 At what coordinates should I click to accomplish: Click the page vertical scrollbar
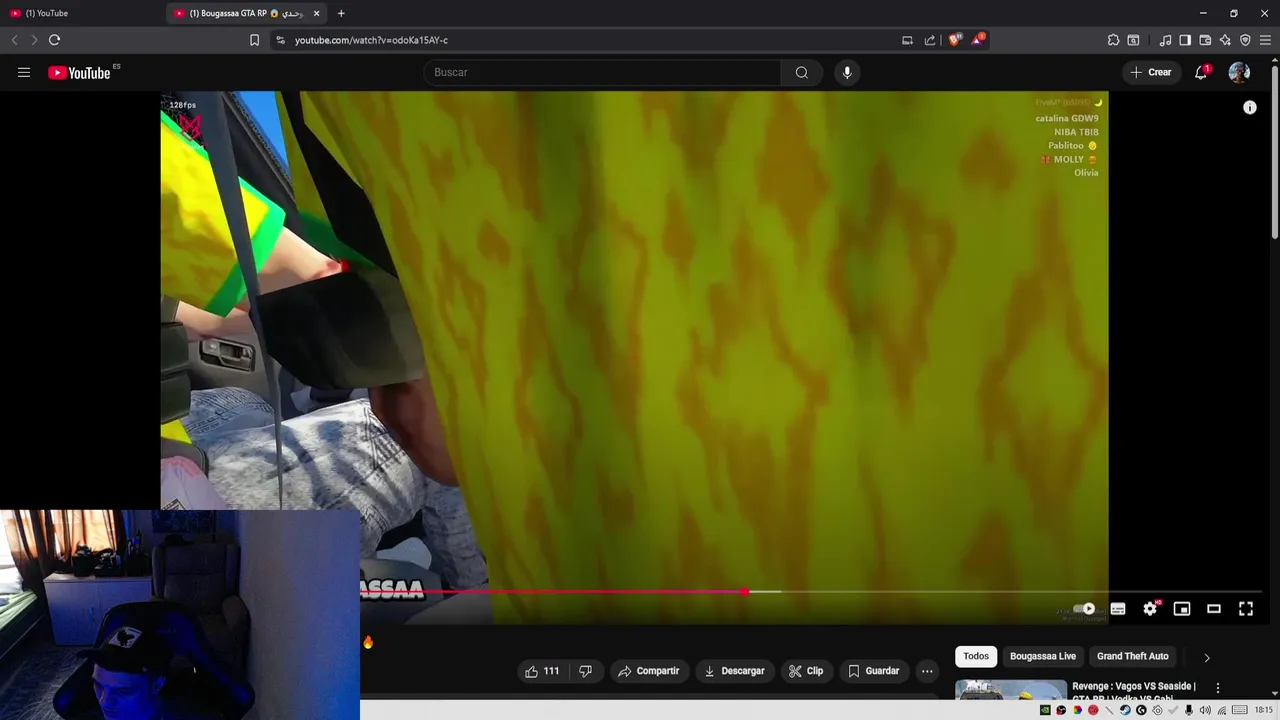pos(1274,150)
